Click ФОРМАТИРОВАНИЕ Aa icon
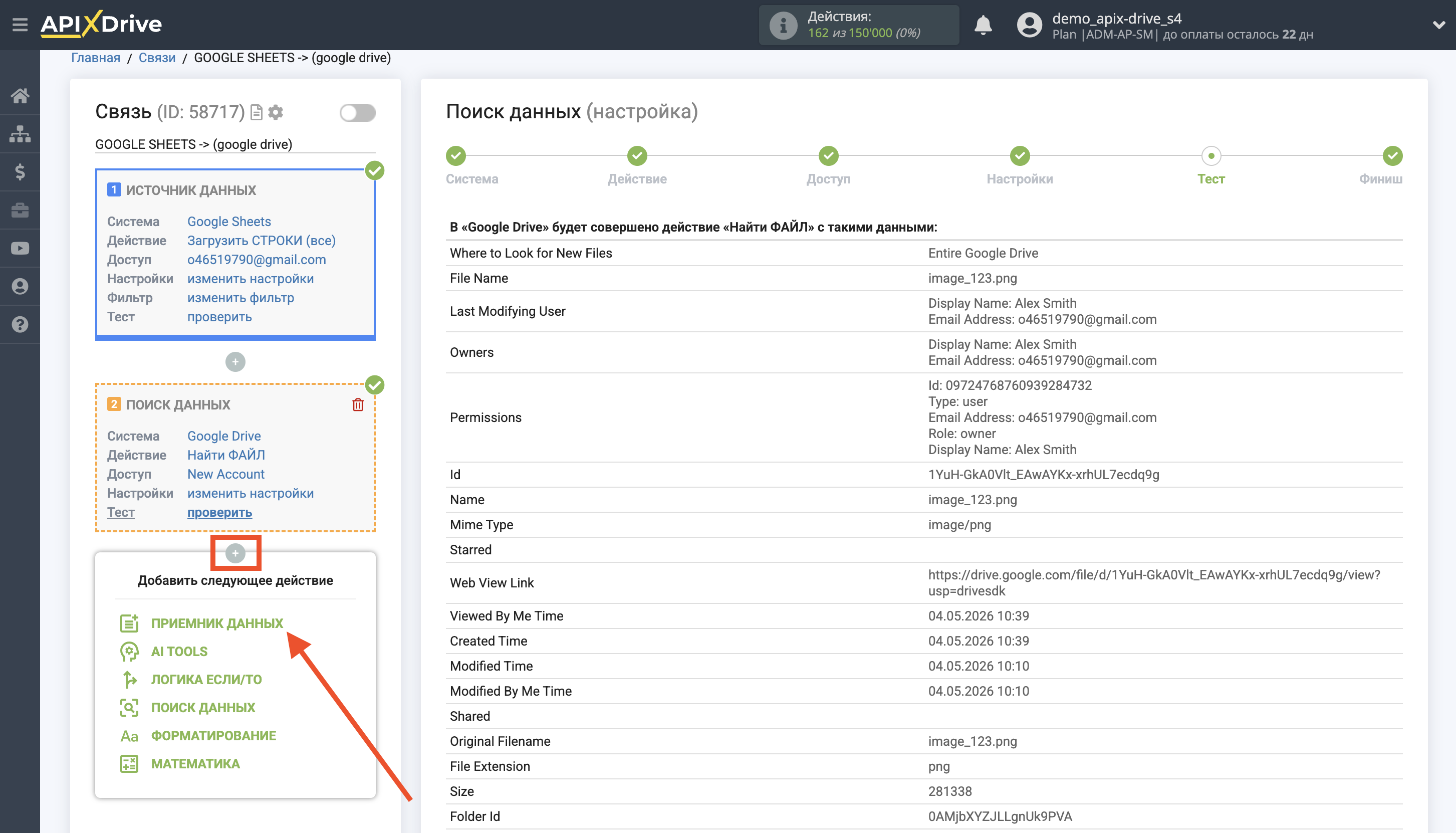Screen dimensions: 1456x833 click(129, 736)
